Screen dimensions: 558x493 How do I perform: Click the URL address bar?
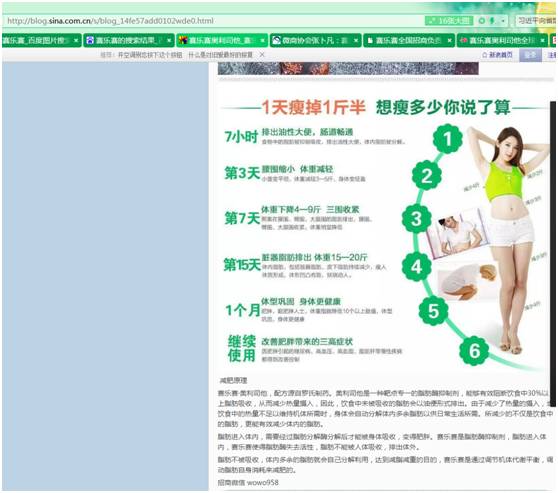click(214, 21)
